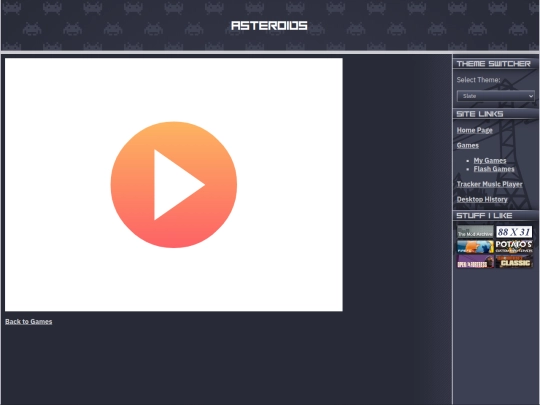540x405 pixels.
Task: Start the Asteroids game with the orange play button
Action: pos(174,185)
